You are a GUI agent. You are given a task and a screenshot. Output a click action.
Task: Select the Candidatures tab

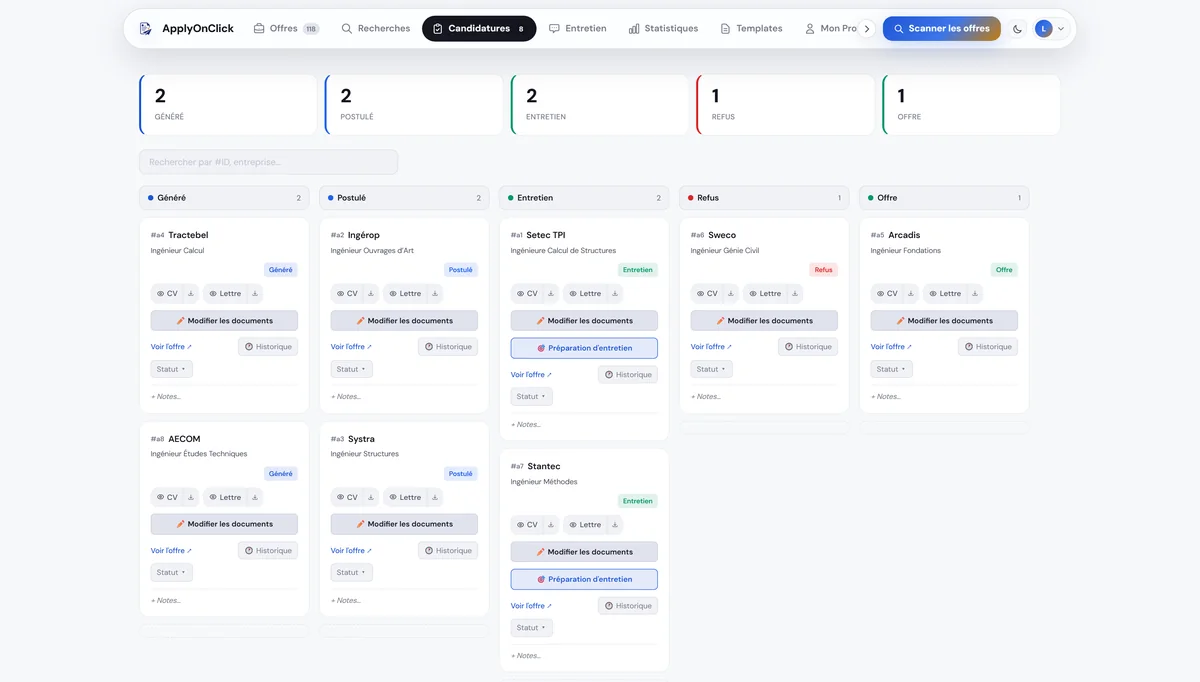pyautogui.click(x=479, y=29)
